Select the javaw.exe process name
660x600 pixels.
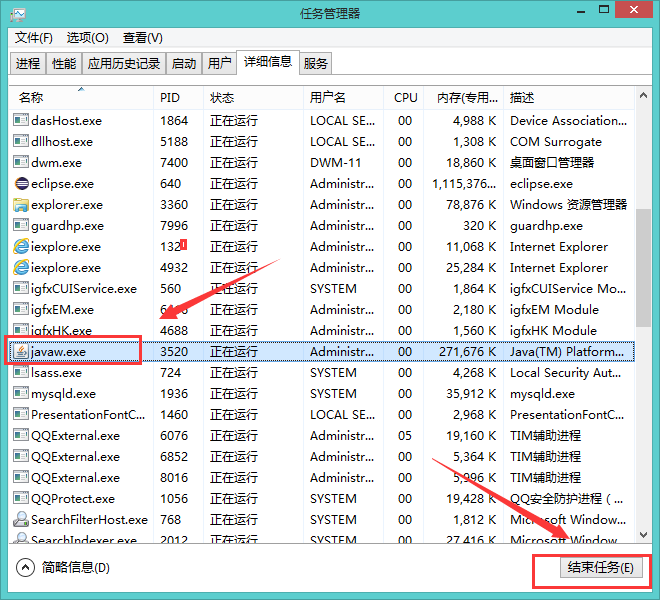click(58, 352)
